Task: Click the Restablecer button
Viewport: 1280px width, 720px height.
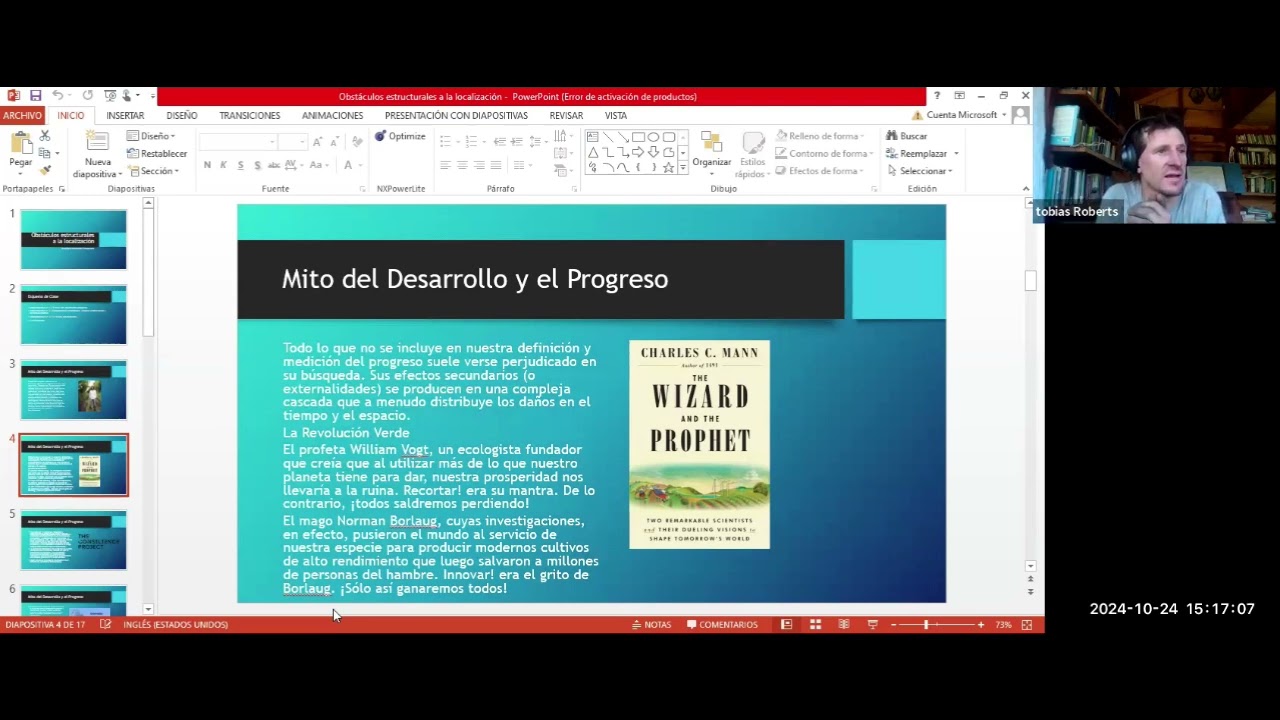Action: coord(157,154)
